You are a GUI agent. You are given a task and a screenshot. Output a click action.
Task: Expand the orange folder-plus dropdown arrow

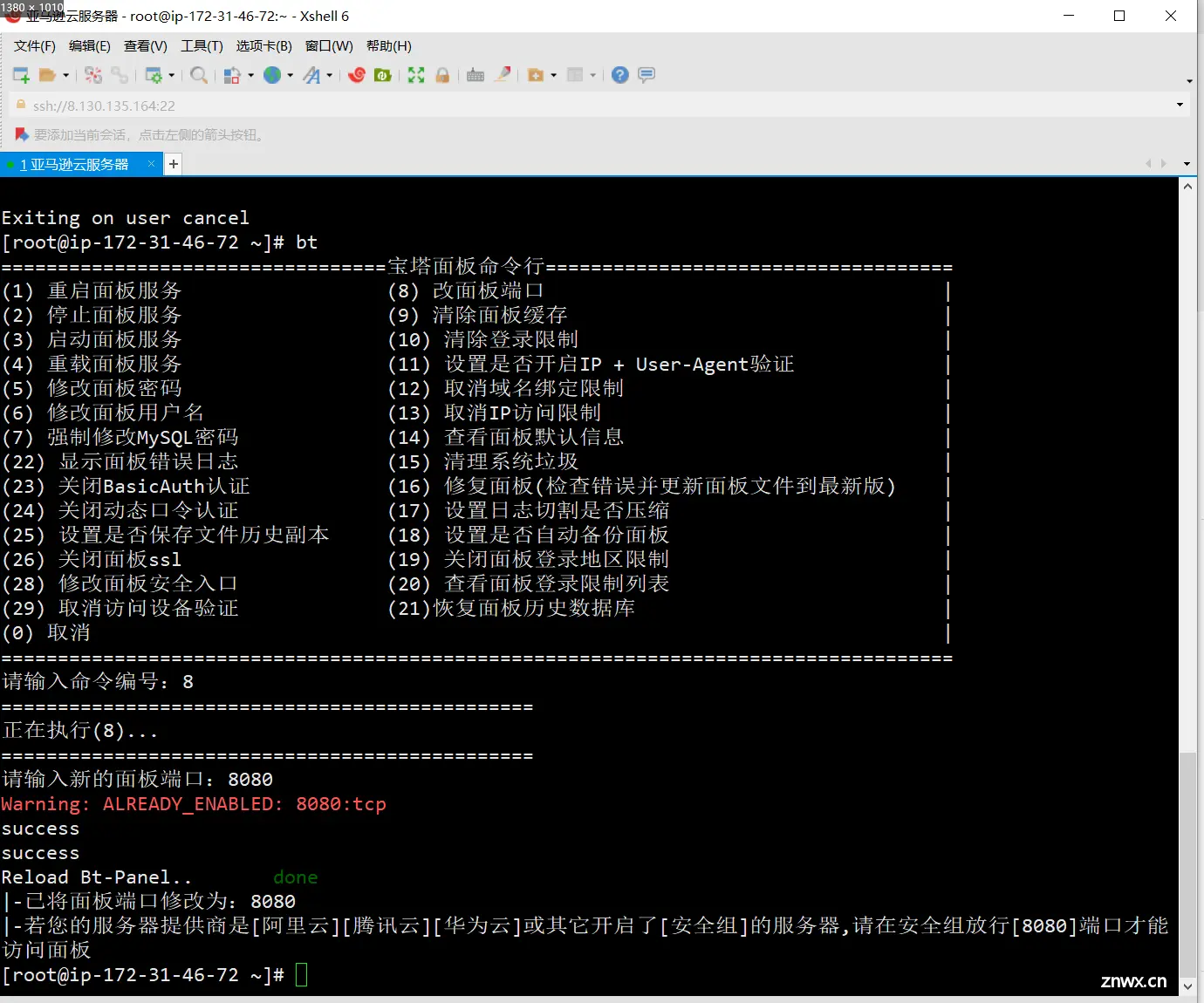point(553,75)
